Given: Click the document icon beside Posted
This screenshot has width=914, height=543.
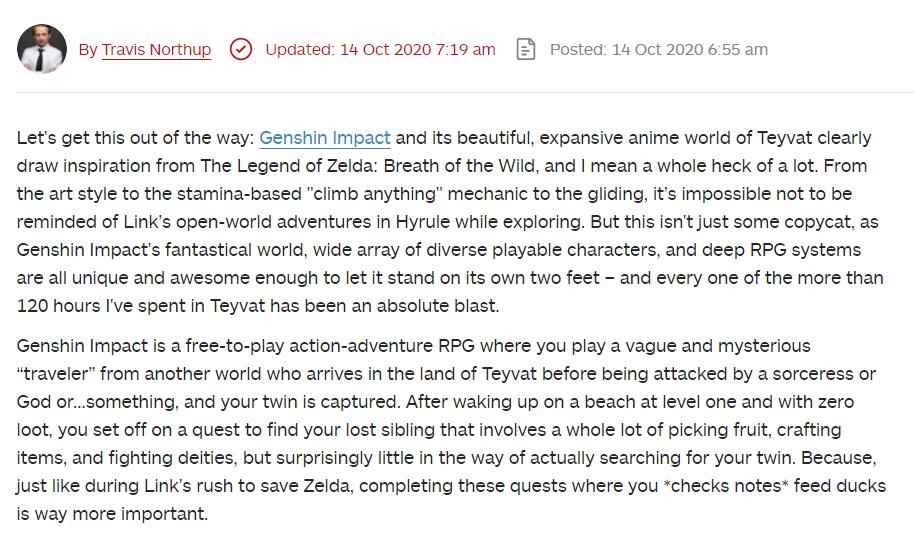Looking at the screenshot, I should point(526,49).
